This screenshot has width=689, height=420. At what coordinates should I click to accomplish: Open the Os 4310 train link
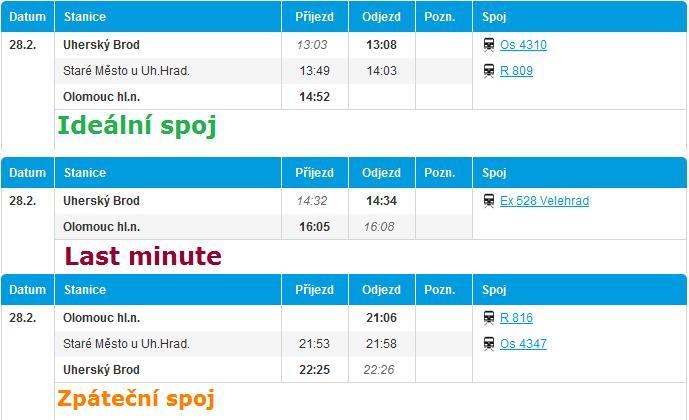[x=523, y=45]
